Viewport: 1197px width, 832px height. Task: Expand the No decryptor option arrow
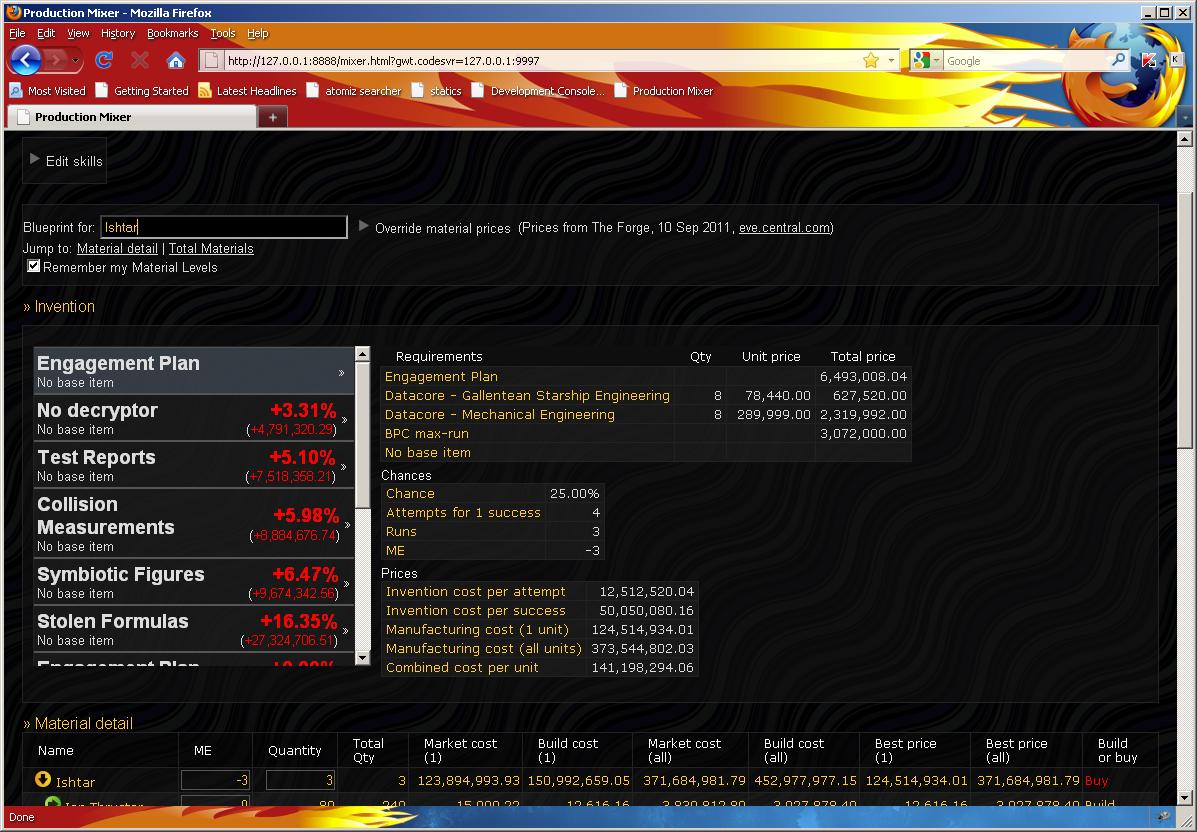click(345, 420)
